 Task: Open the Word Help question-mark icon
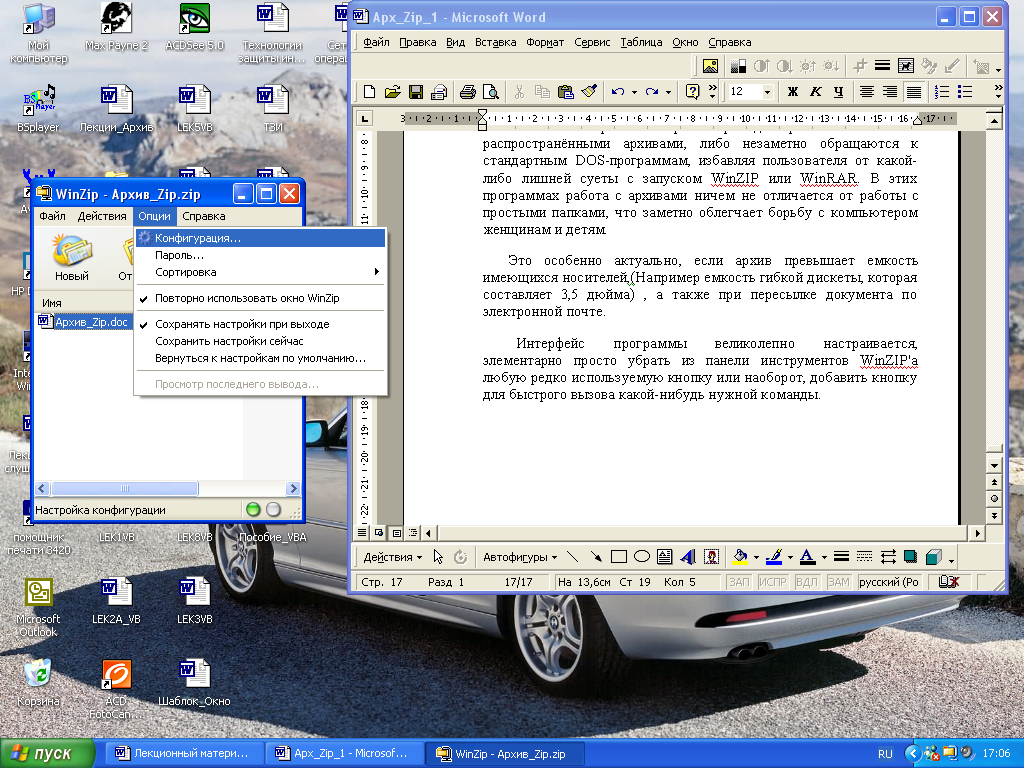coord(692,92)
